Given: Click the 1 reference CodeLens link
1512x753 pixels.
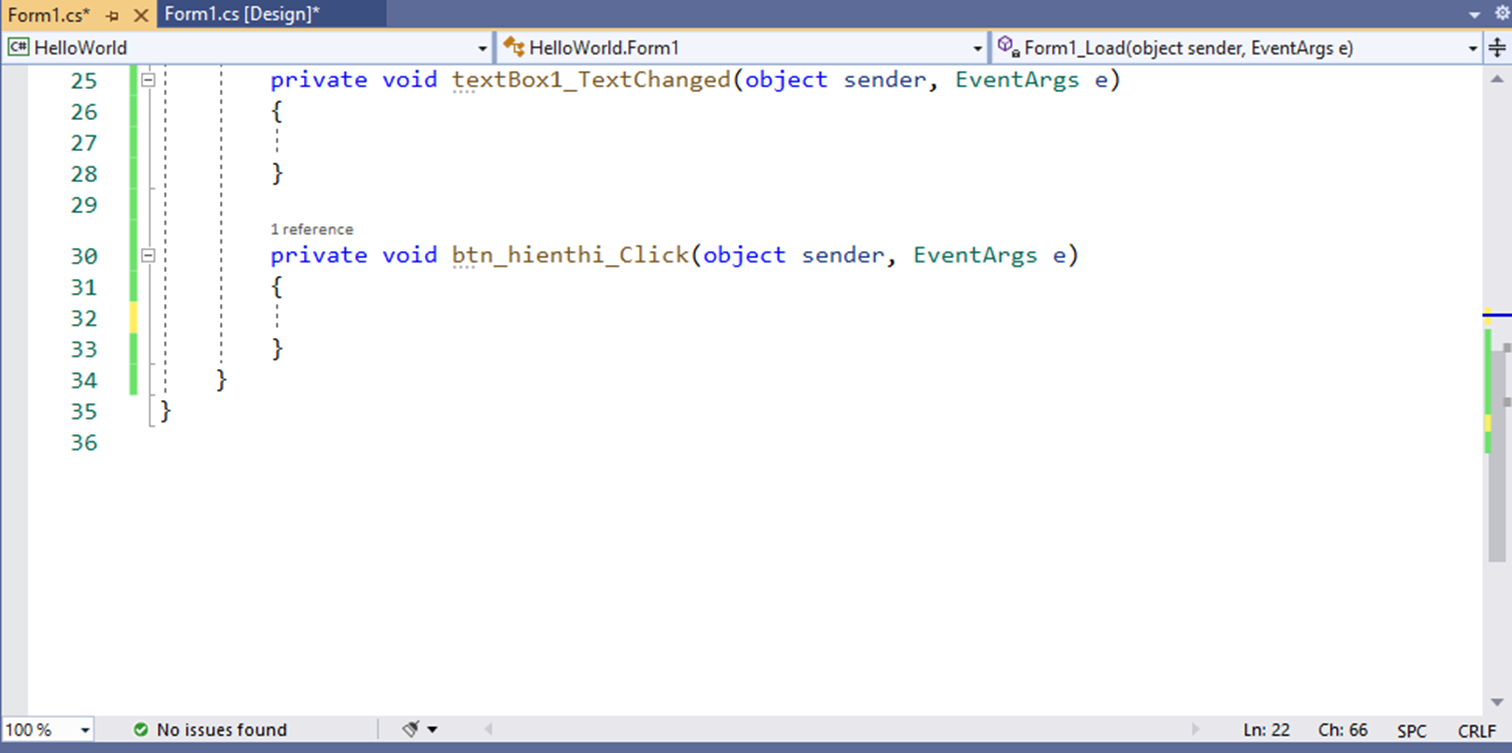Looking at the screenshot, I should point(311,229).
